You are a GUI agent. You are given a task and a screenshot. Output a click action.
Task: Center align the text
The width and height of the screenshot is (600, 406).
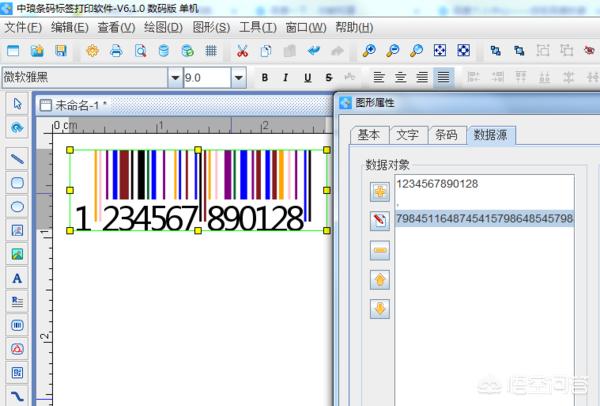click(401, 78)
